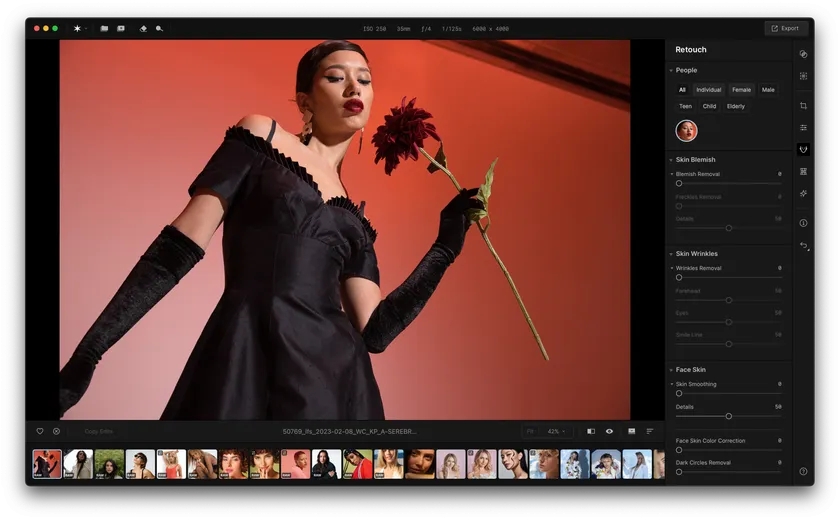Select the detected face thumbnail under People

pos(686,131)
